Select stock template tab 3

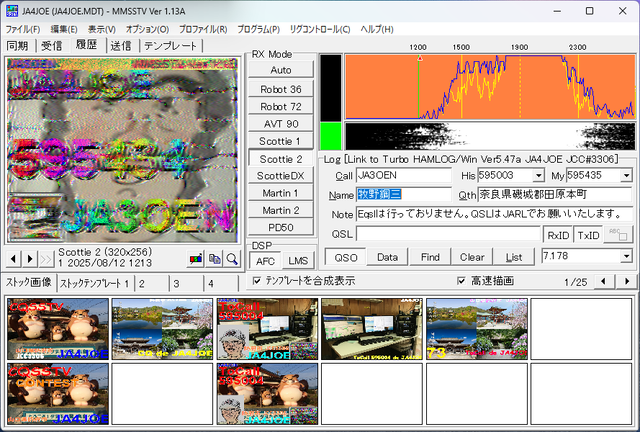(x=186, y=283)
